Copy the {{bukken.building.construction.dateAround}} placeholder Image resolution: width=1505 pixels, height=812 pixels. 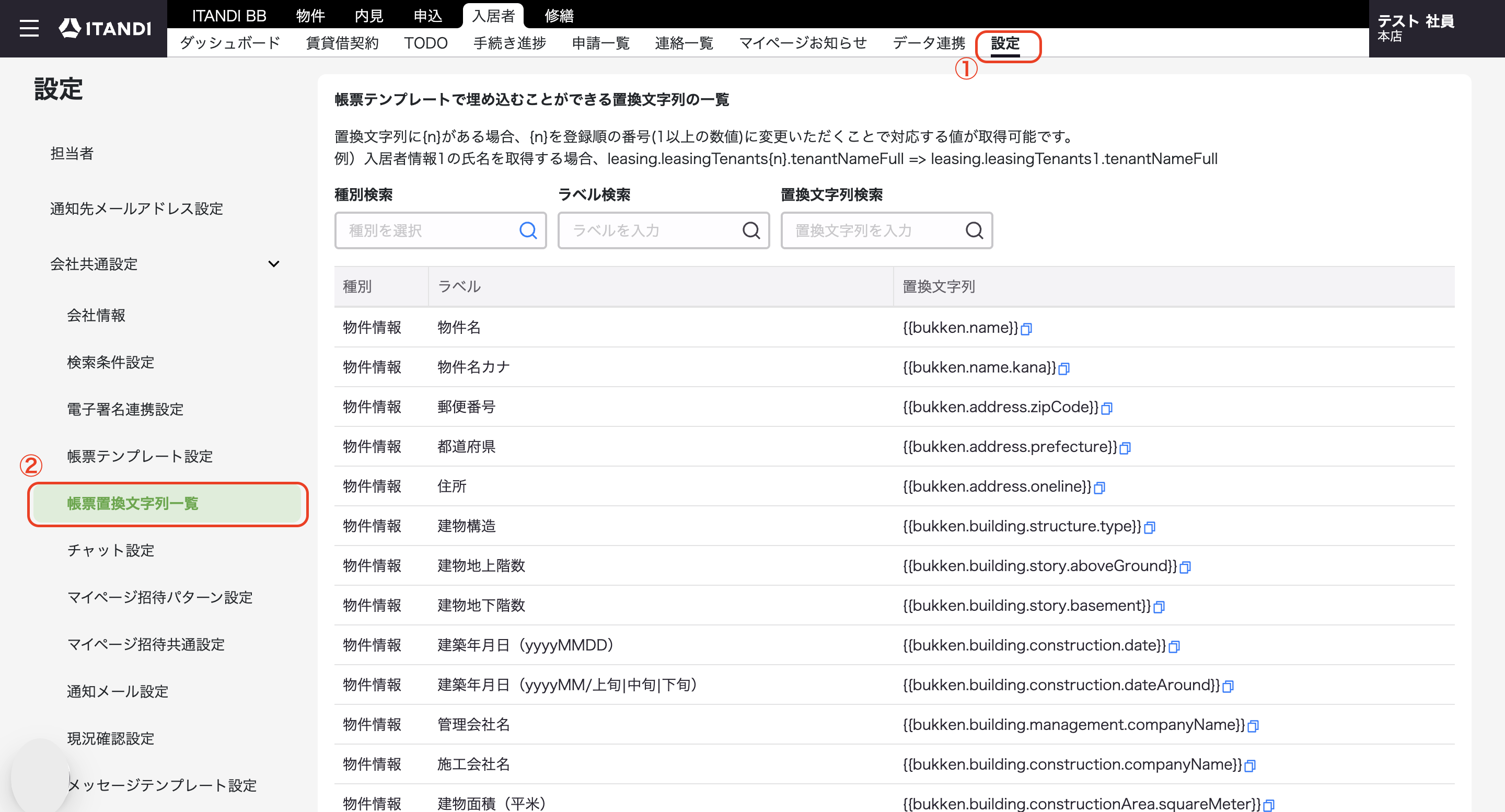click(1228, 687)
